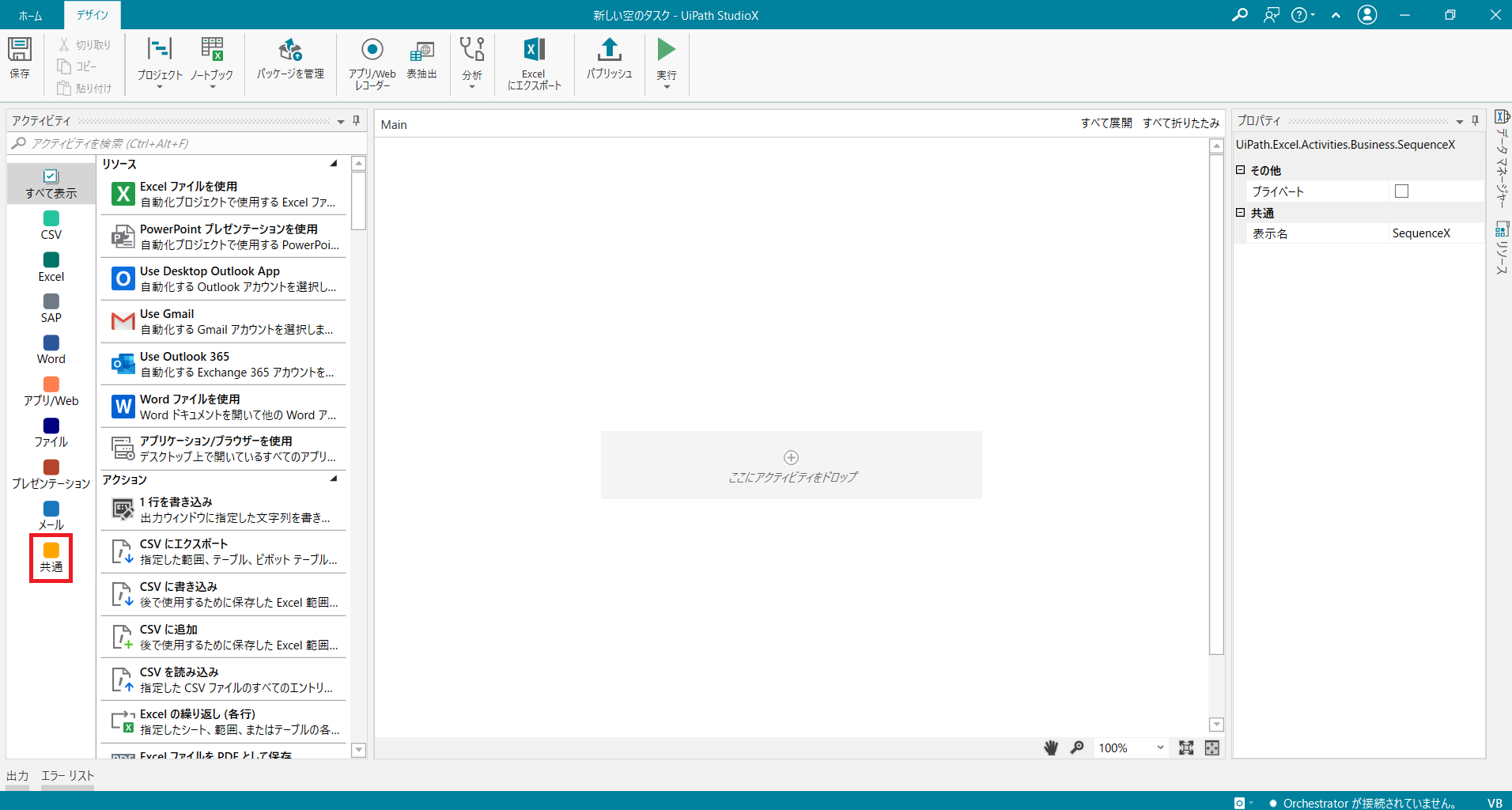Filter activities by Word category
1512x810 pixels.
[51, 350]
